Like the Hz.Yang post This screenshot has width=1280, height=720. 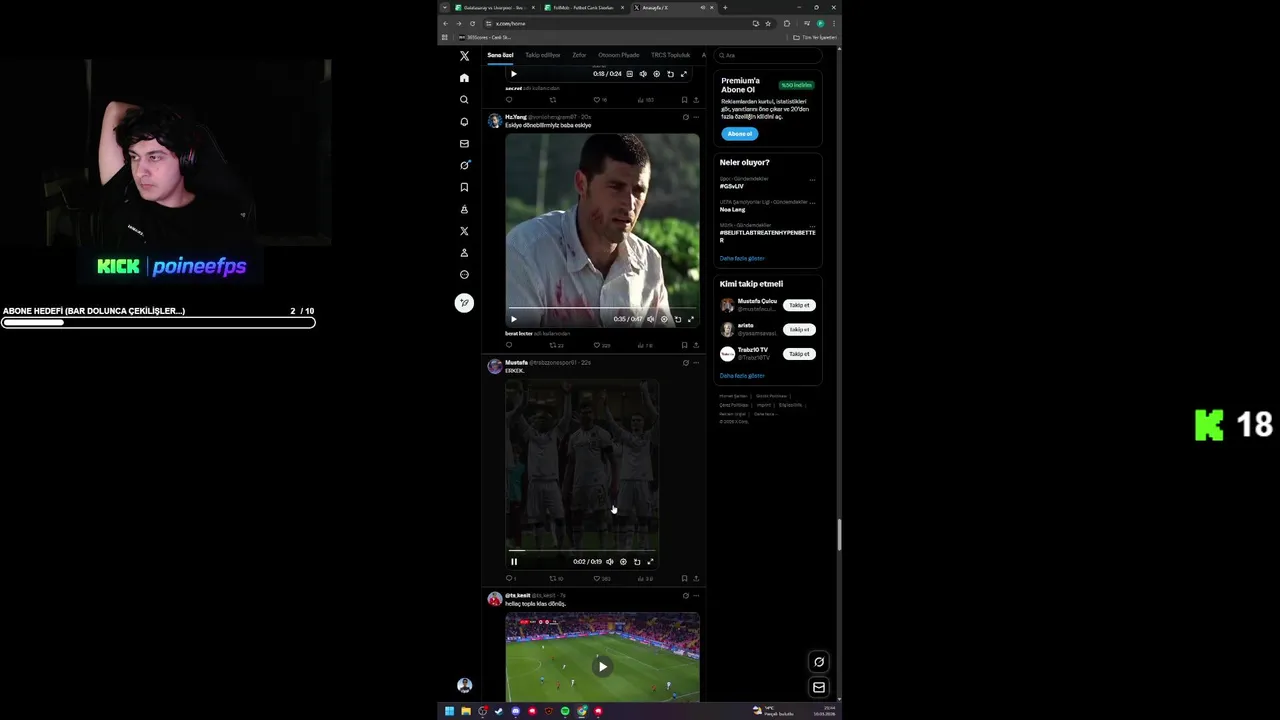(x=597, y=345)
